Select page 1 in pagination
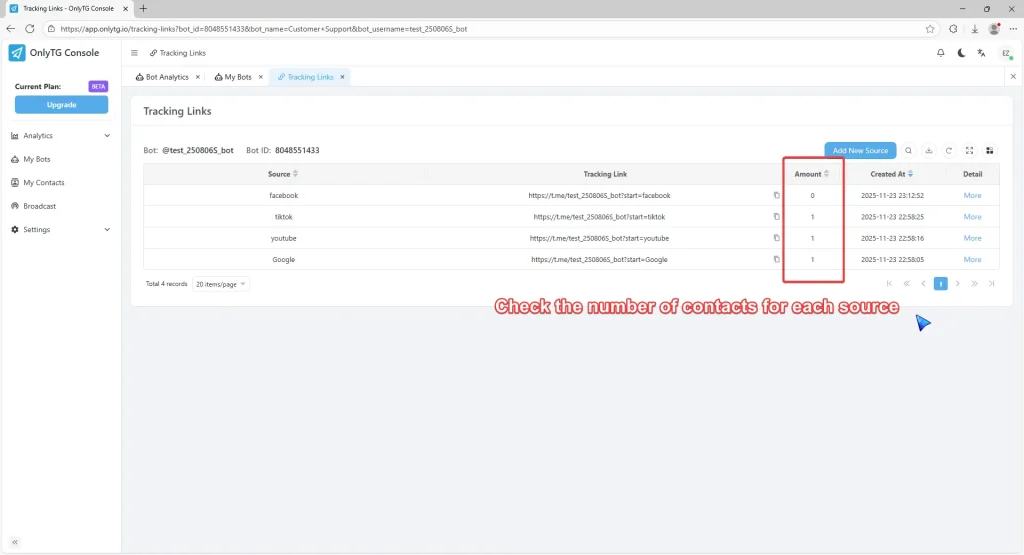 click(940, 283)
